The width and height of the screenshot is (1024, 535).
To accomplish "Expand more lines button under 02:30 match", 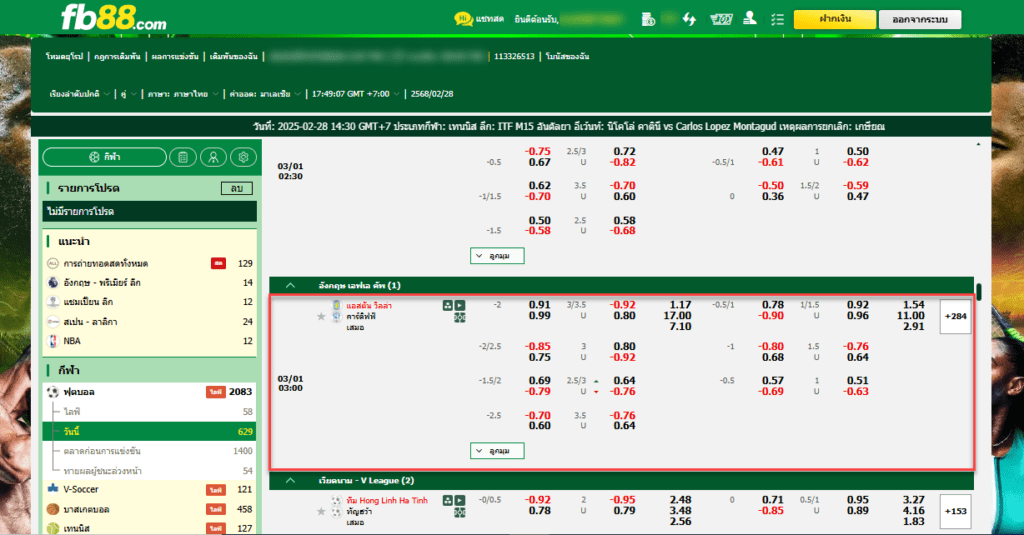I will point(497,255).
